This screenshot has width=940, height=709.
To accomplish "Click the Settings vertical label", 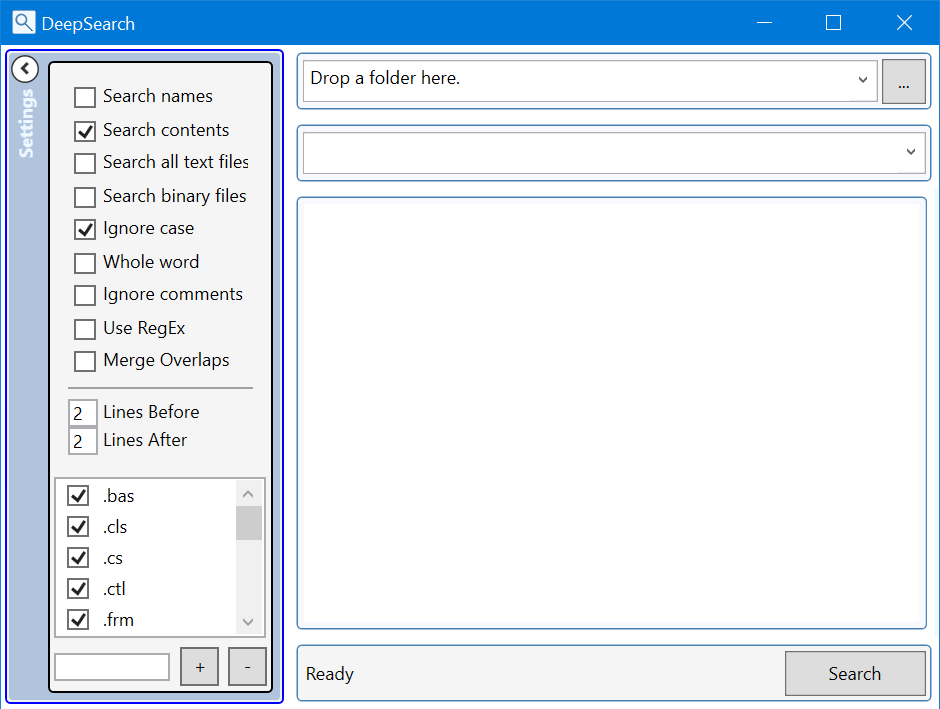I will click(26, 123).
